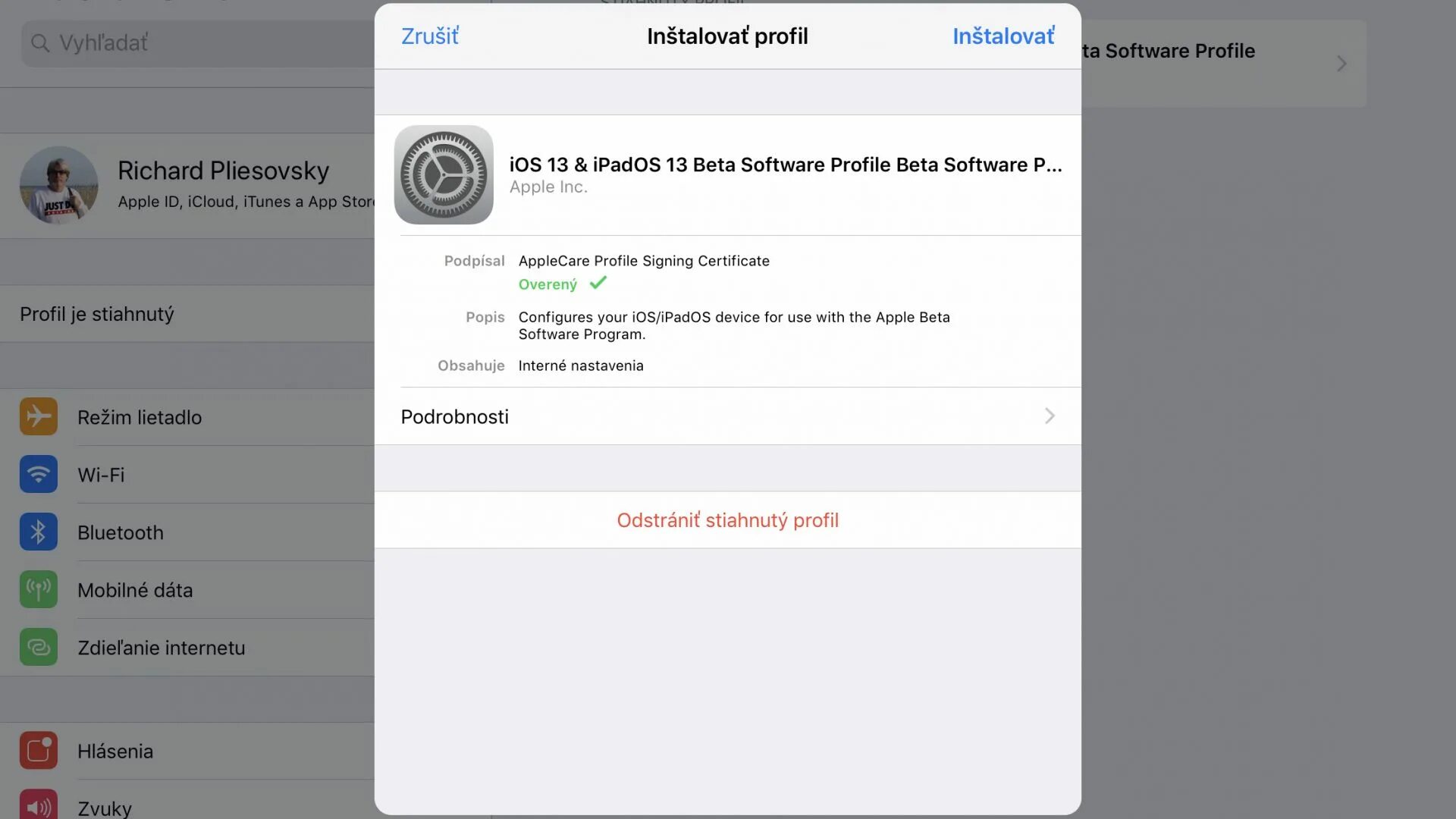Tap Zrušiť to cancel installation
Viewport: 1456px width, 819px height.
coord(429,35)
